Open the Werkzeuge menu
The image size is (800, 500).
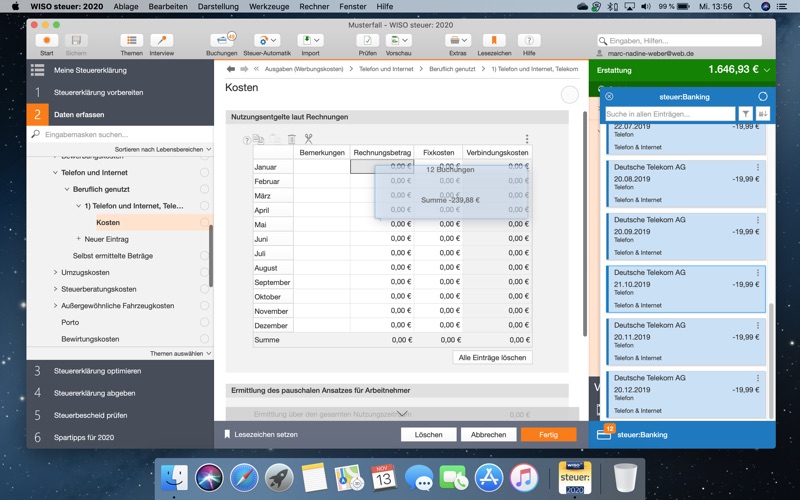(x=269, y=7)
